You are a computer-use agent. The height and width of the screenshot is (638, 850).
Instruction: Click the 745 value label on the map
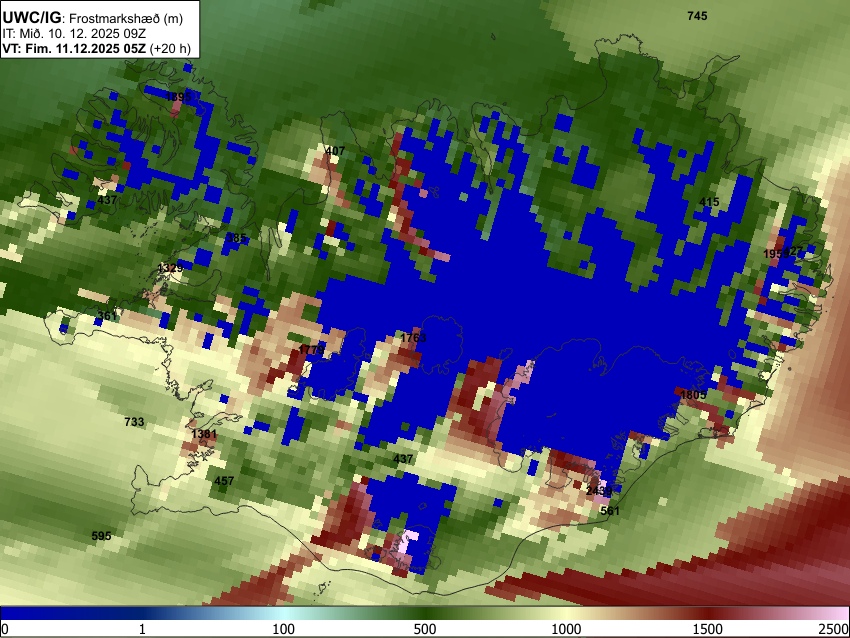pyautogui.click(x=697, y=16)
